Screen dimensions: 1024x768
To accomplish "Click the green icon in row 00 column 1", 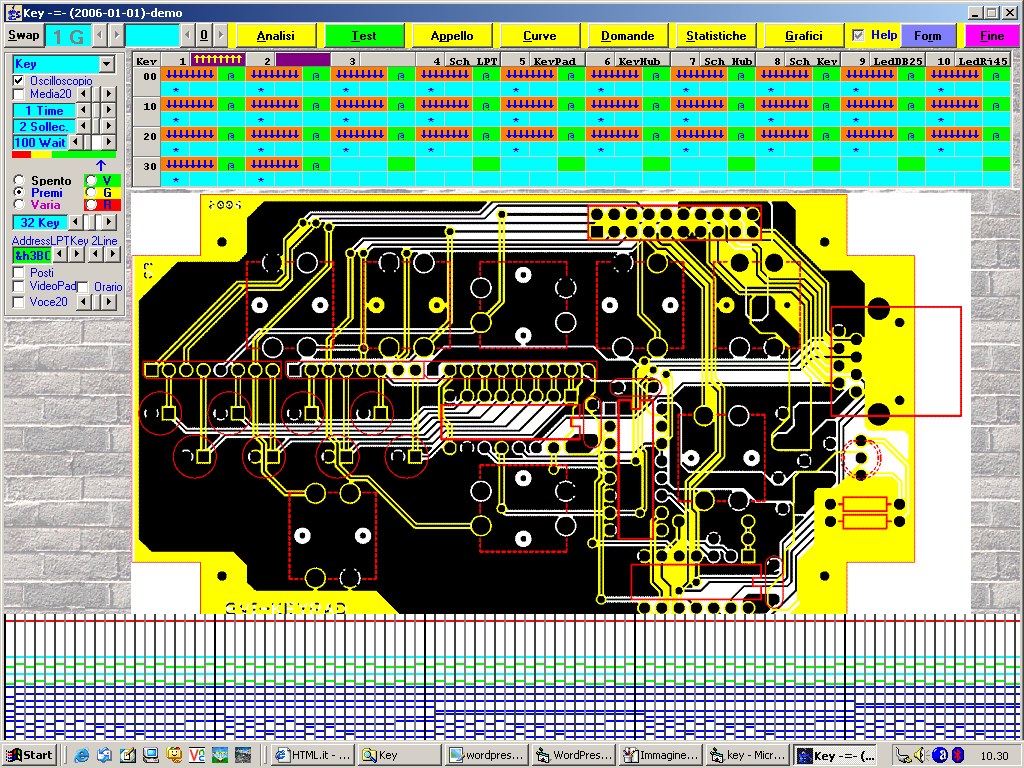I will tap(231, 75).
